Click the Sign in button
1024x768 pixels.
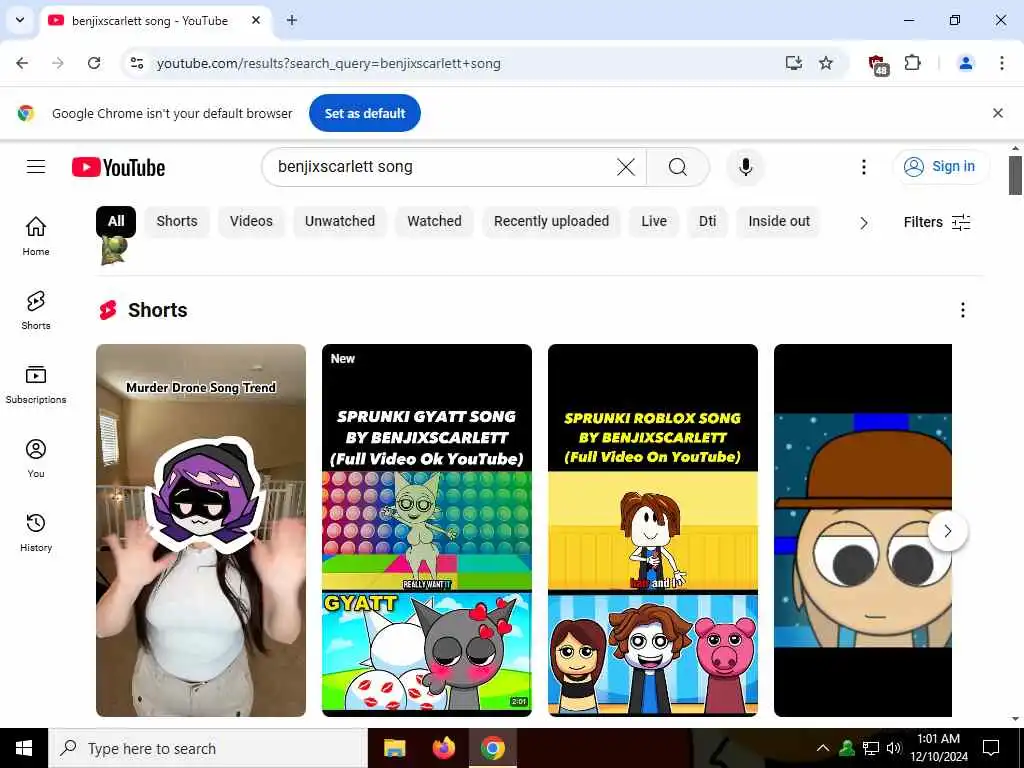[940, 167]
